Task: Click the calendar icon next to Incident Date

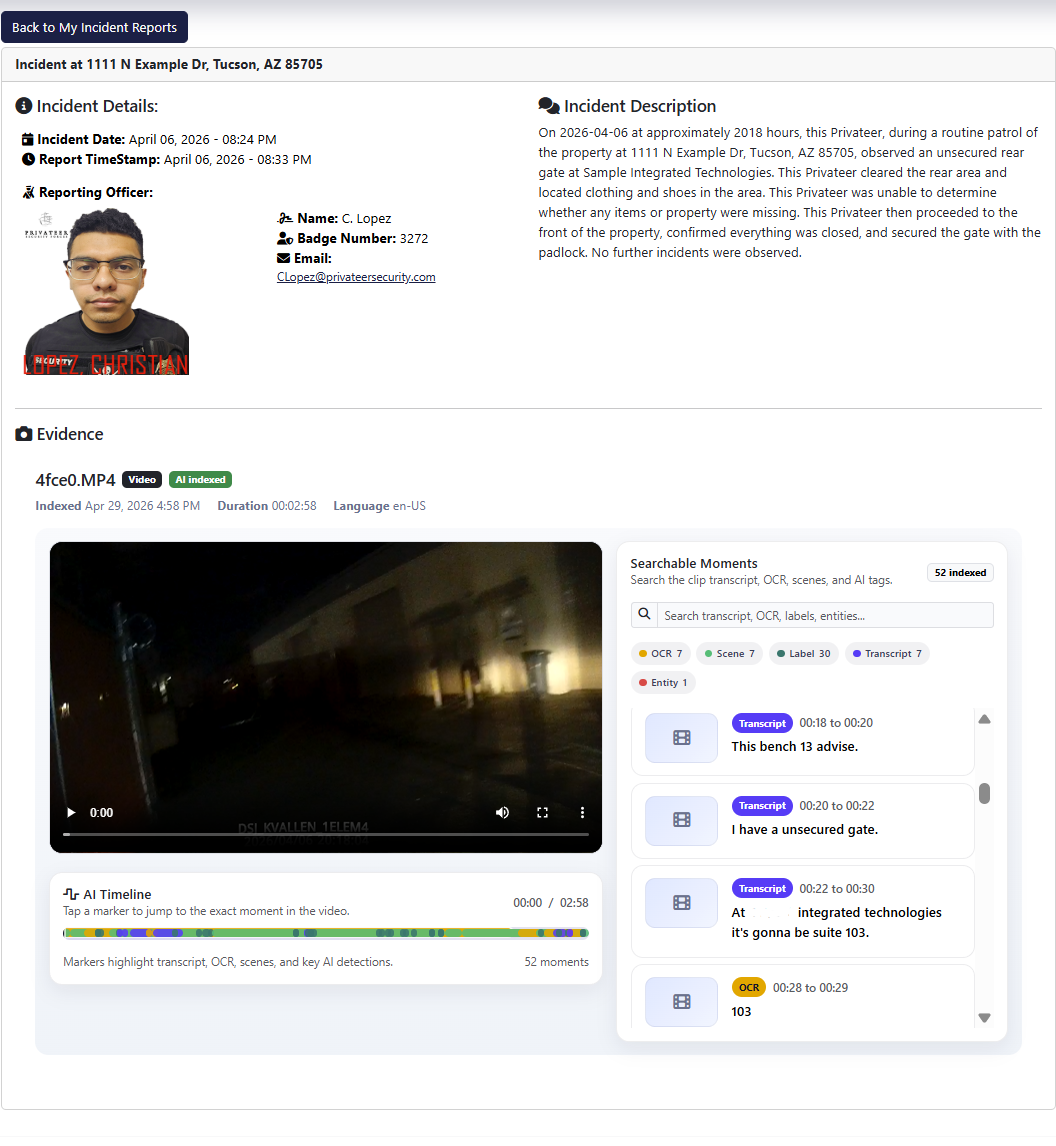Action: (x=25, y=139)
